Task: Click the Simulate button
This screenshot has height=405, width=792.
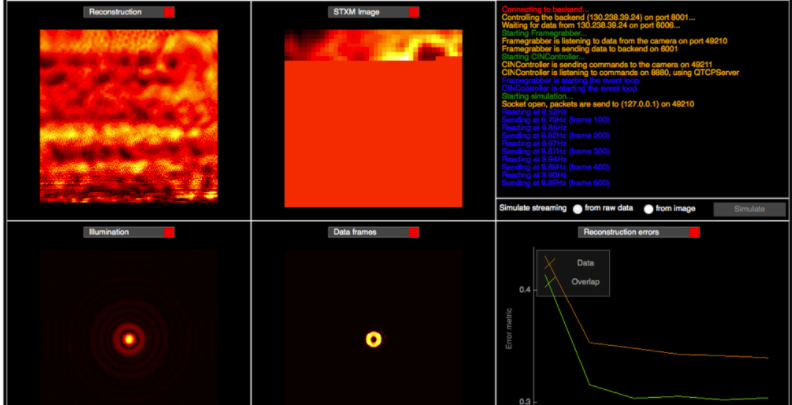Action: (750, 209)
